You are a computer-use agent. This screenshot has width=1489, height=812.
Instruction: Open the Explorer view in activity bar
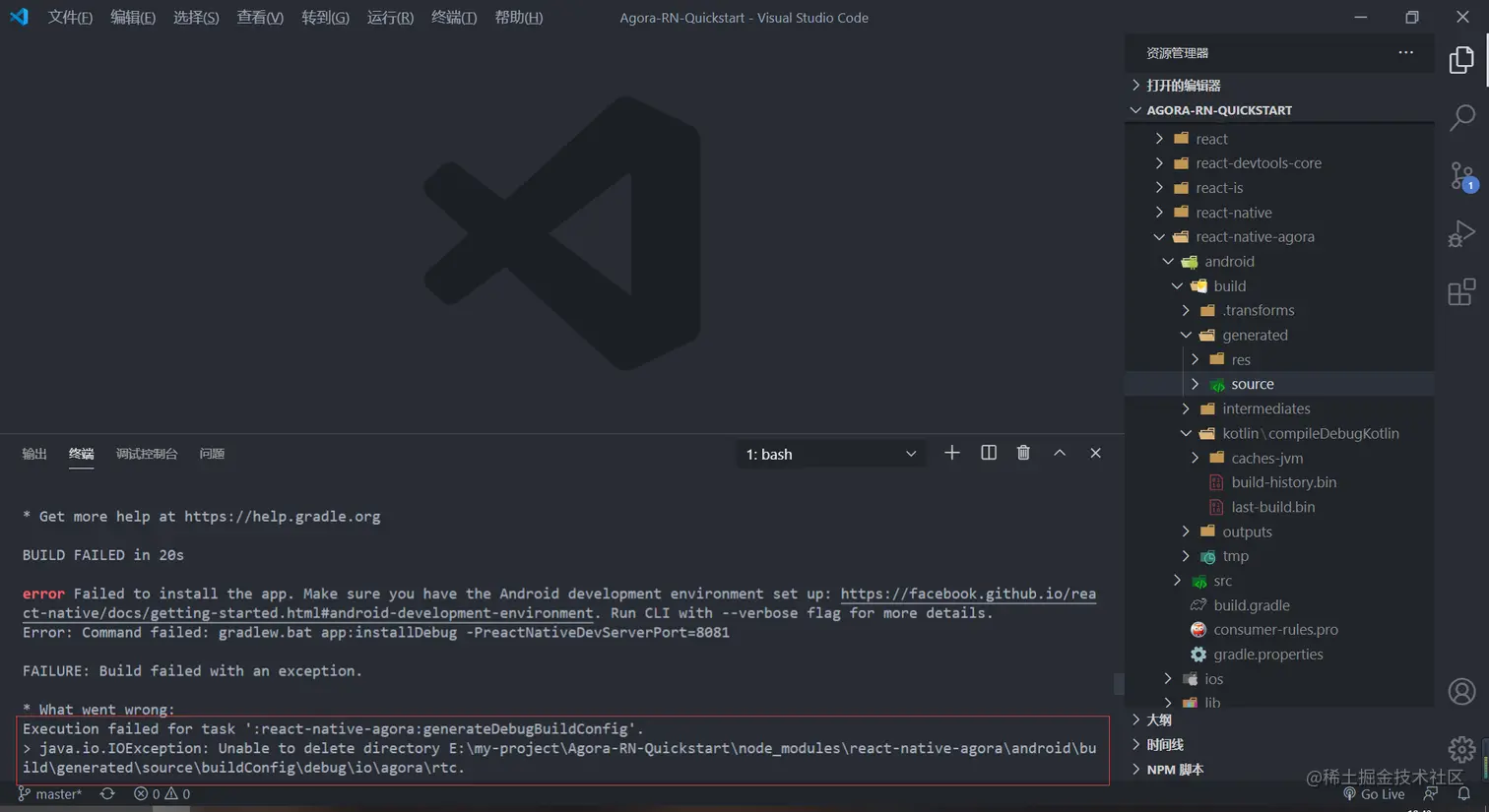pos(1461,60)
